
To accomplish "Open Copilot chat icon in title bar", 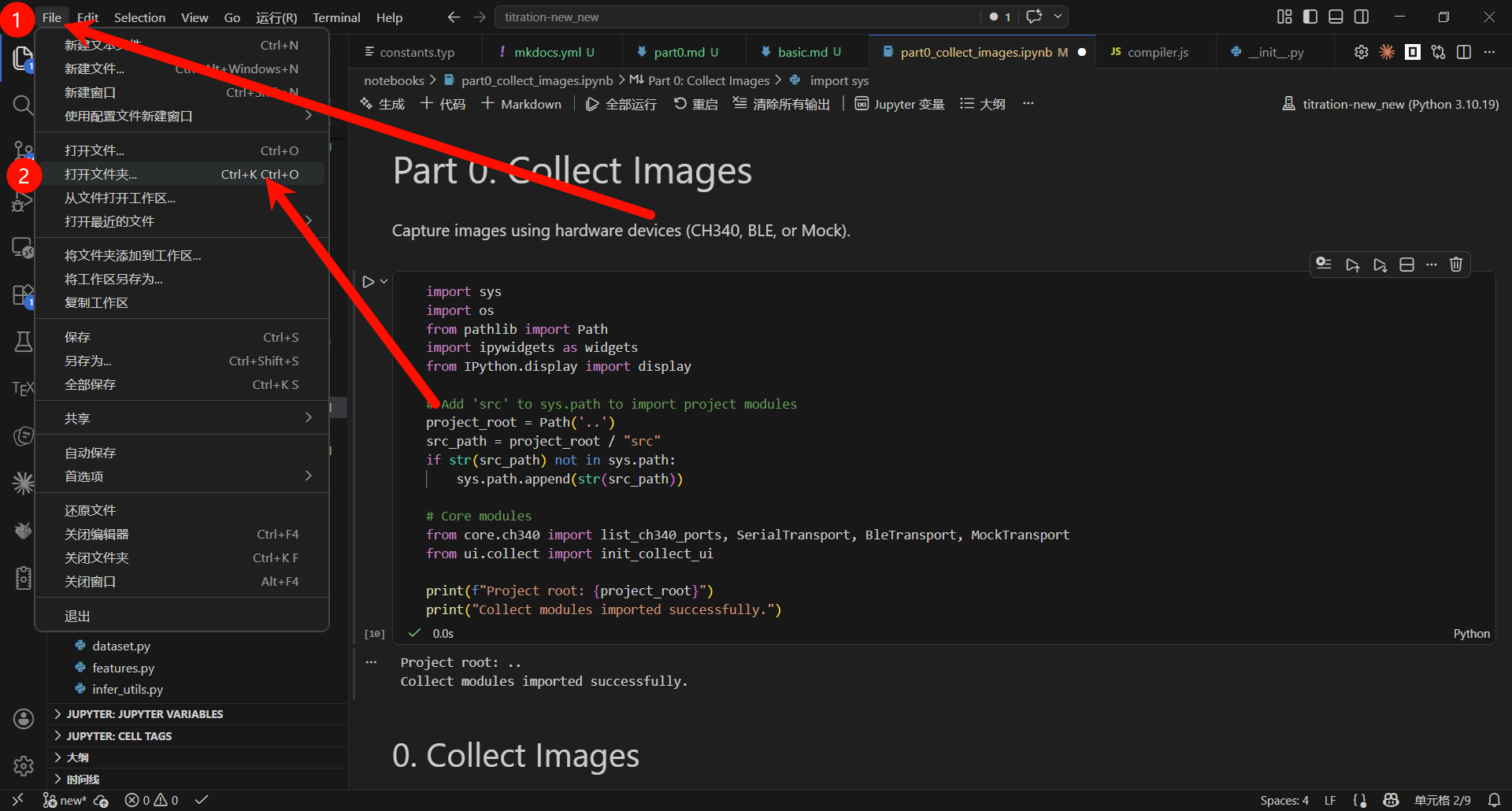I will tap(1034, 17).
